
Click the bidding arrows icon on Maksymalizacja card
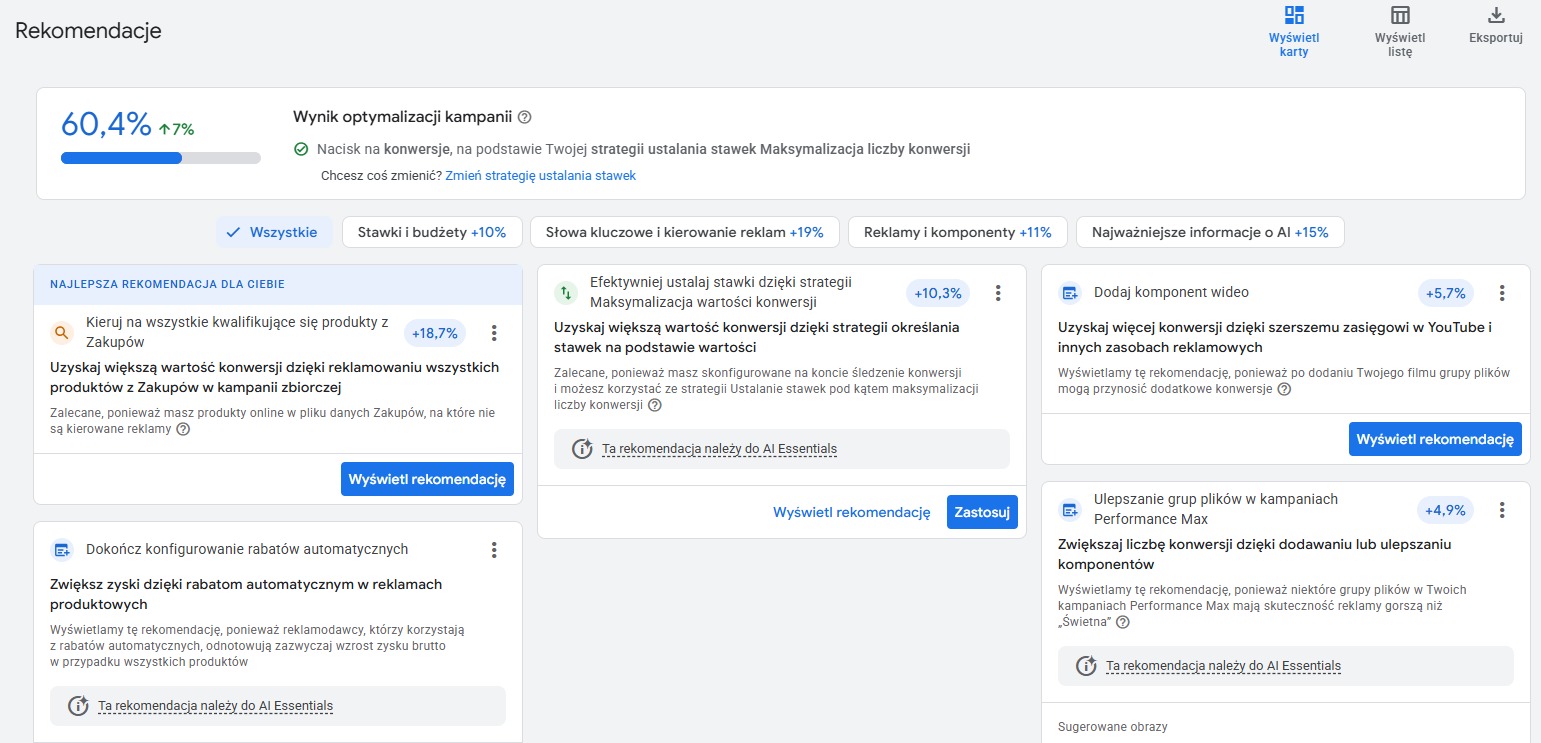[x=566, y=293]
